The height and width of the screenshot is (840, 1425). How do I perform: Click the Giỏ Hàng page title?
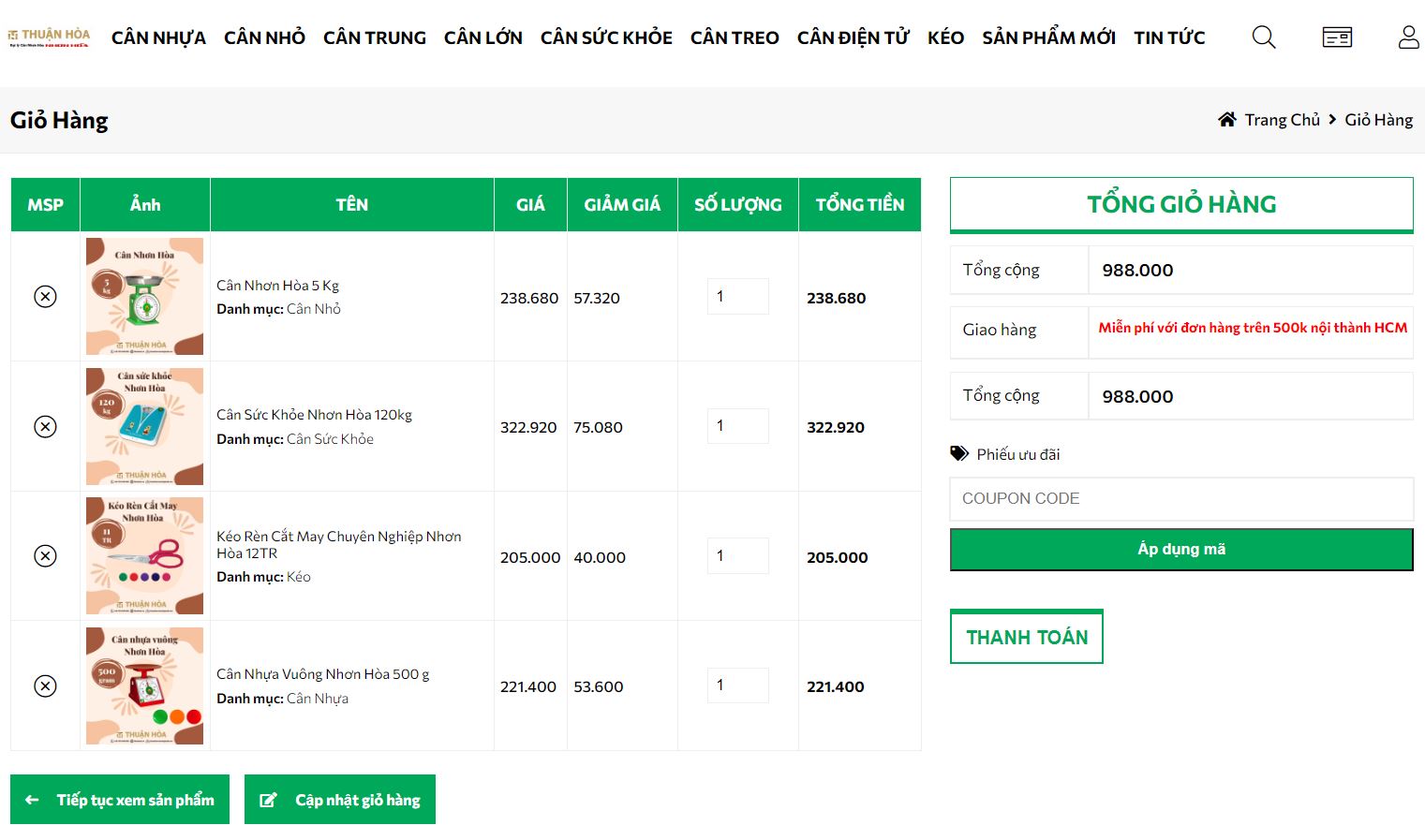59,120
